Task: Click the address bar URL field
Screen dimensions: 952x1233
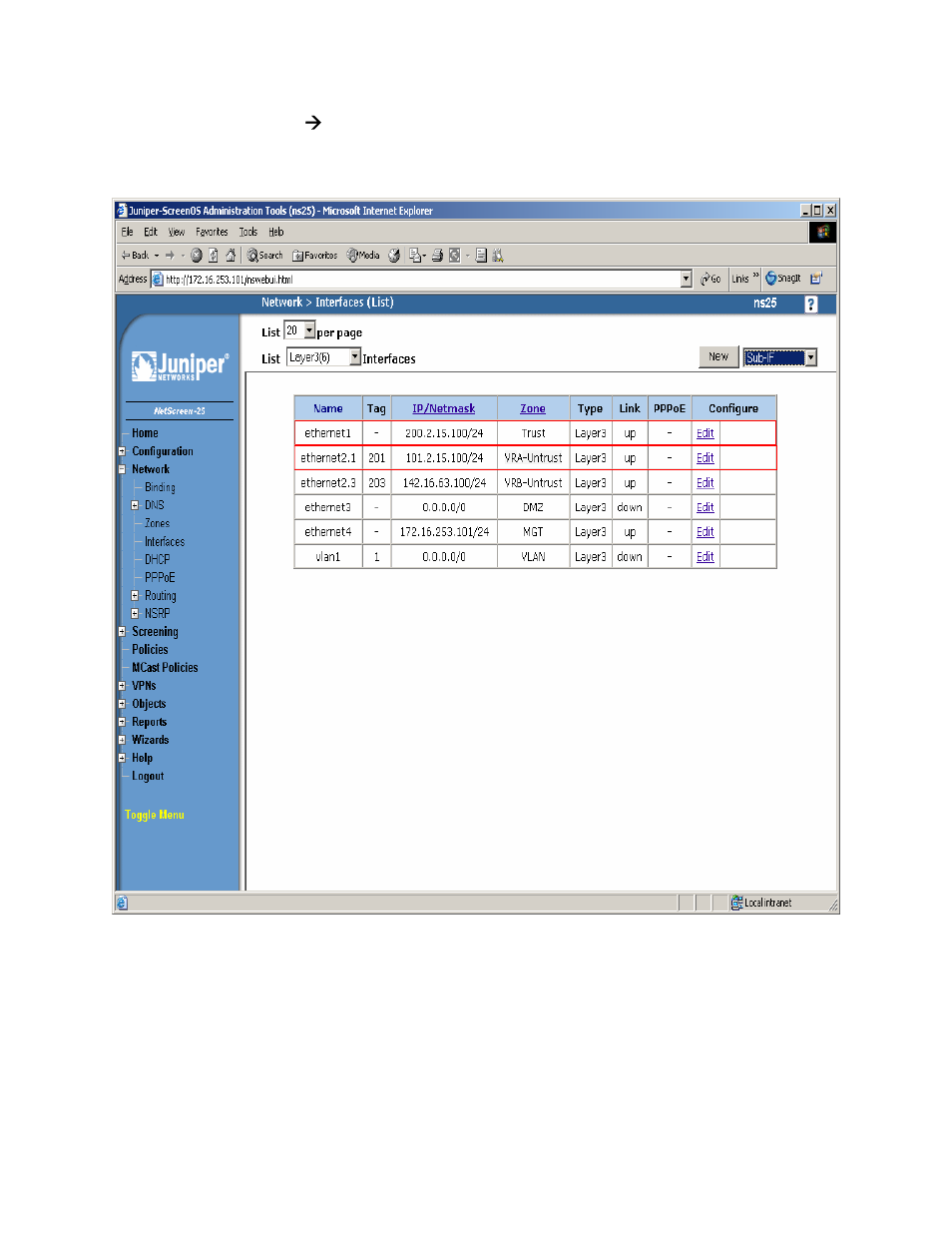Action: tap(422, 280)
